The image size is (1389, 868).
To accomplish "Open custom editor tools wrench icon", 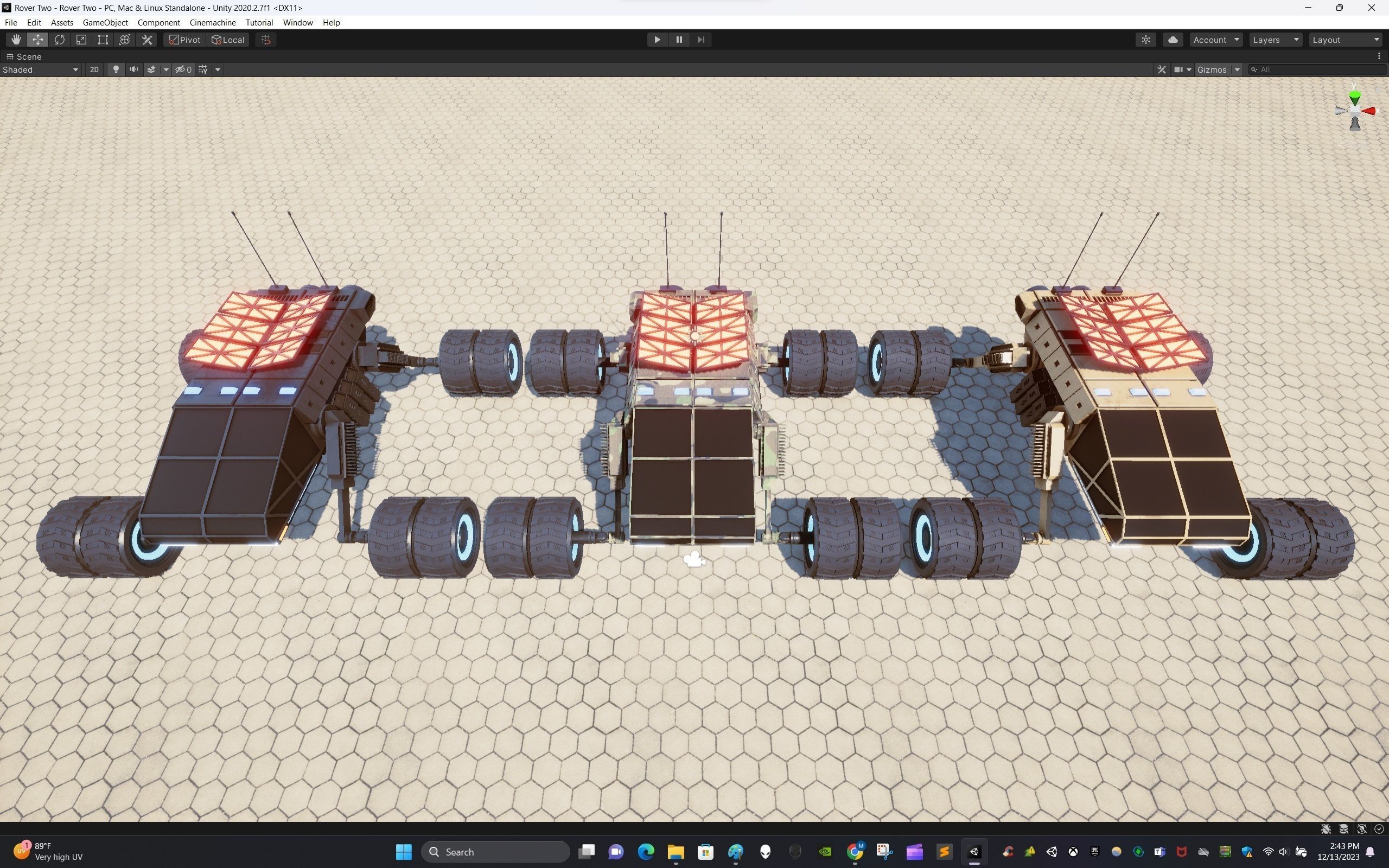I will [x=147, y=40].
